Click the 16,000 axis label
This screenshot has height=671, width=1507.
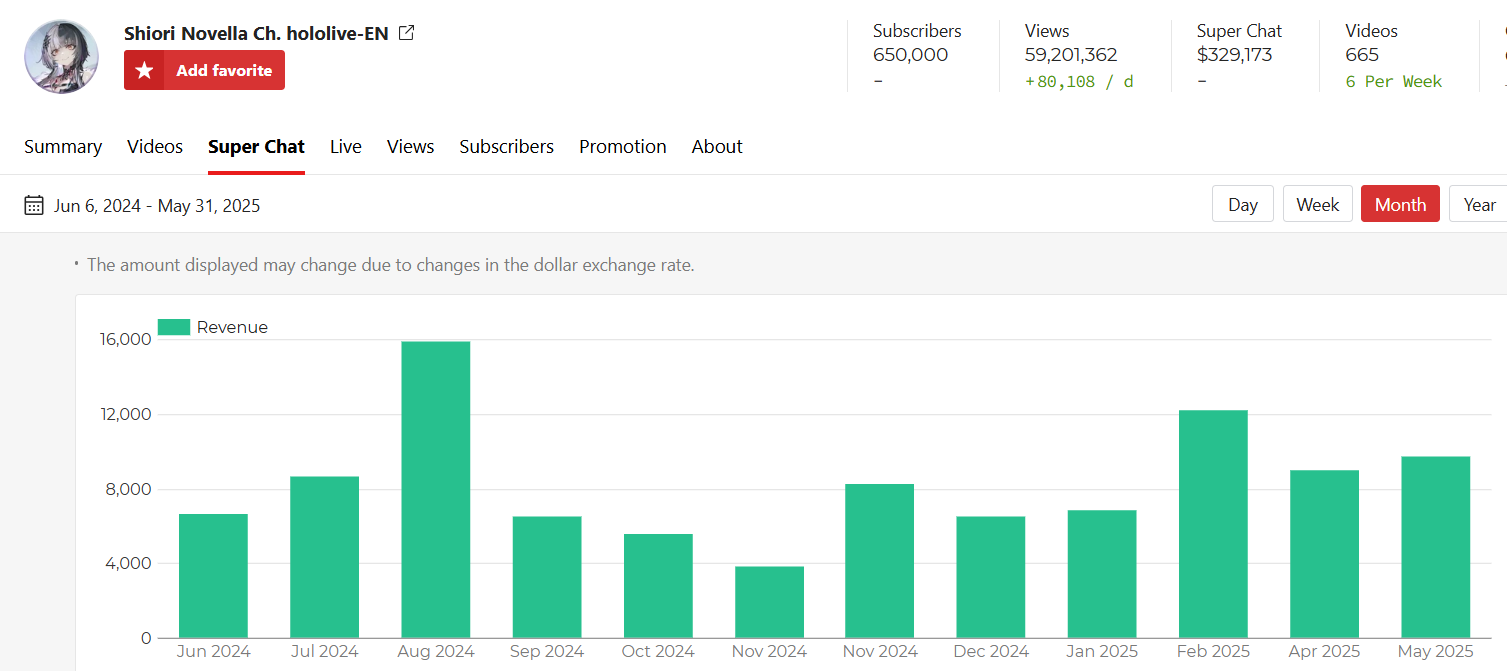[x=125, y=340]
